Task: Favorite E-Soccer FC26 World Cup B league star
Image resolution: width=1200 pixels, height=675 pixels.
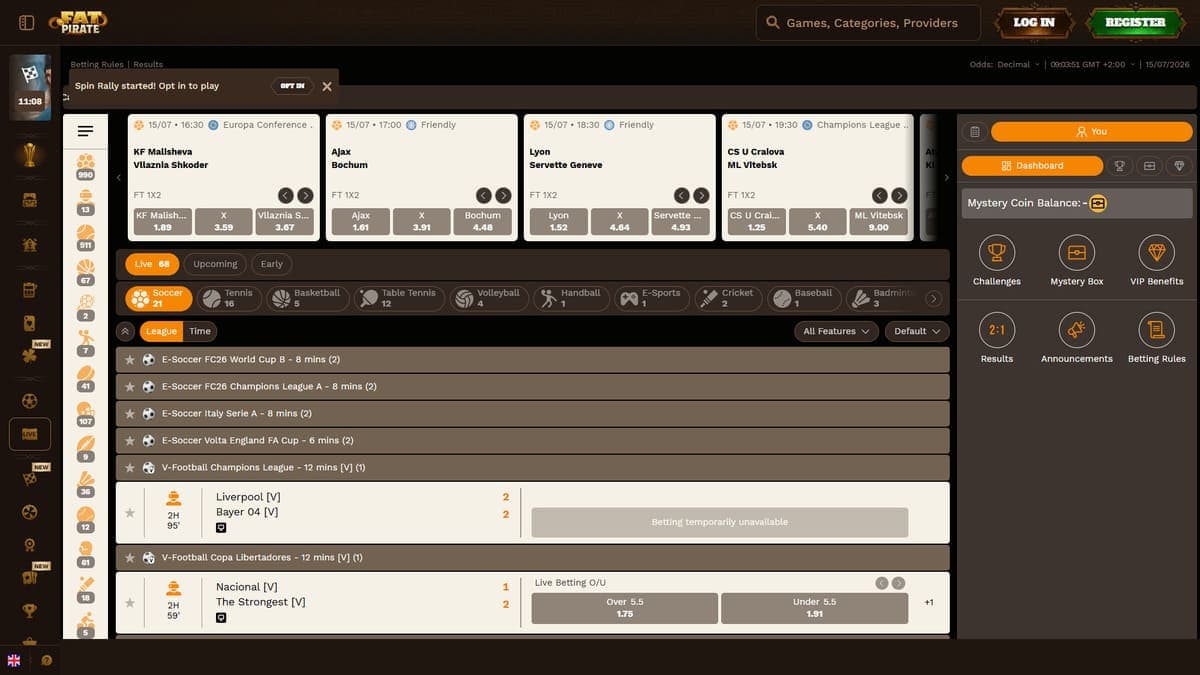Action: coord(129,360)
